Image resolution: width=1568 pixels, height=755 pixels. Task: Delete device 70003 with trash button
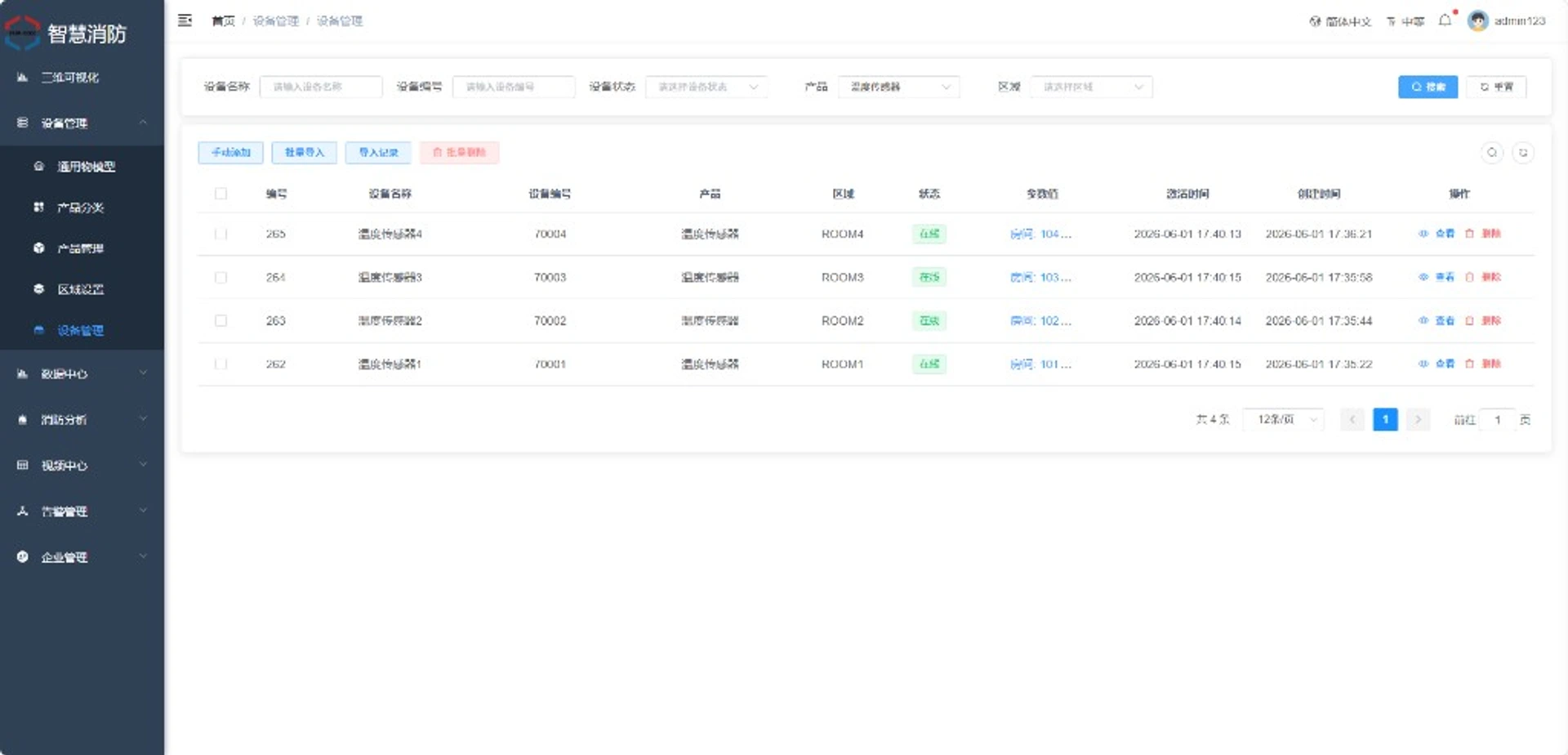click(1483, 277)
